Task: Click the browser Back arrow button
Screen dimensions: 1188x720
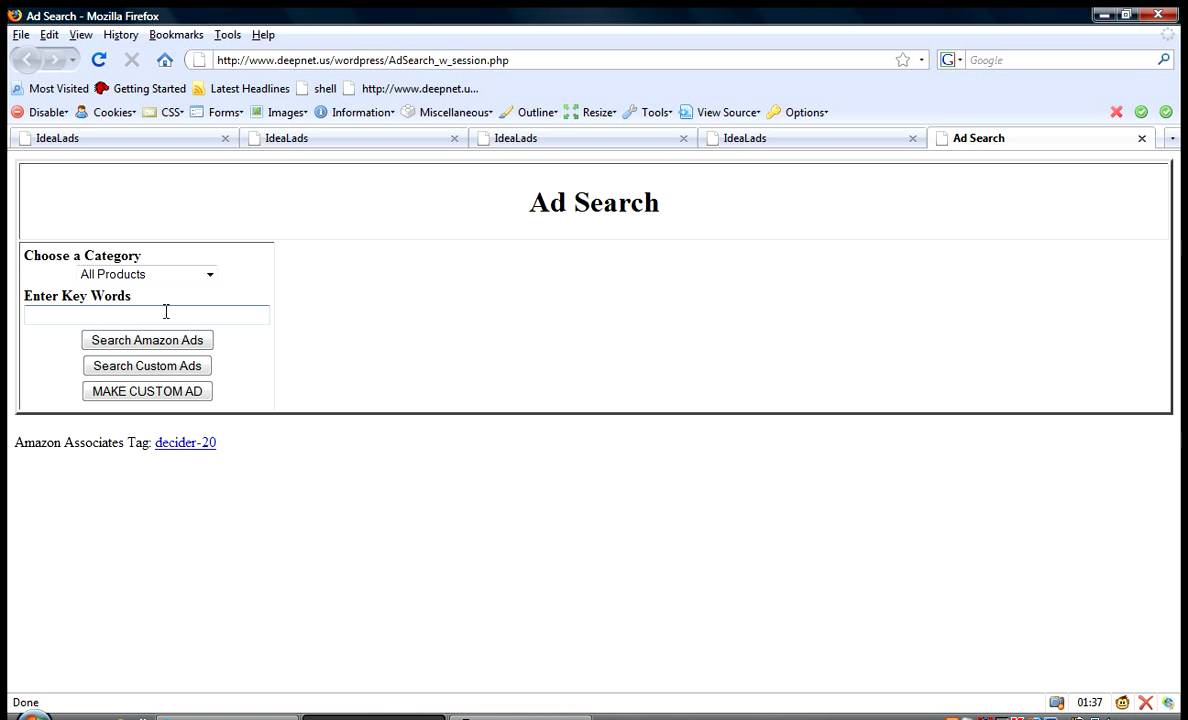Action: pos(27,60)
